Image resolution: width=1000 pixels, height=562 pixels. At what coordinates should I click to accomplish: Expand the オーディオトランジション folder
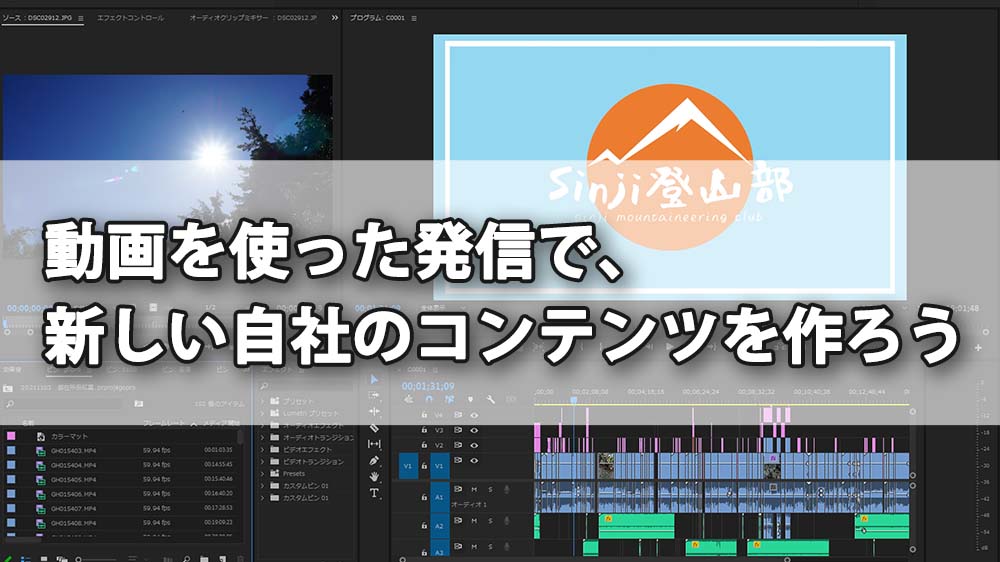point(262,438)
